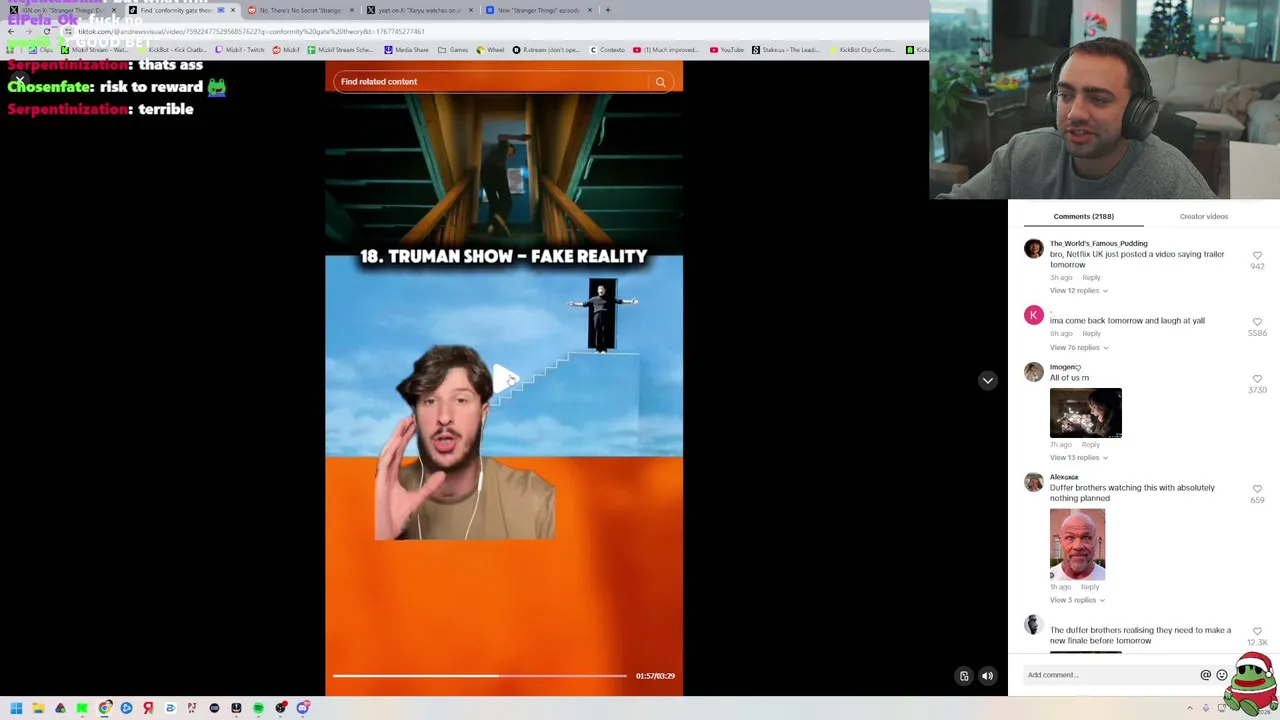The image size is (1280, 720).
Task: Open the pink K user avatar
Action: click(1033, 315)
